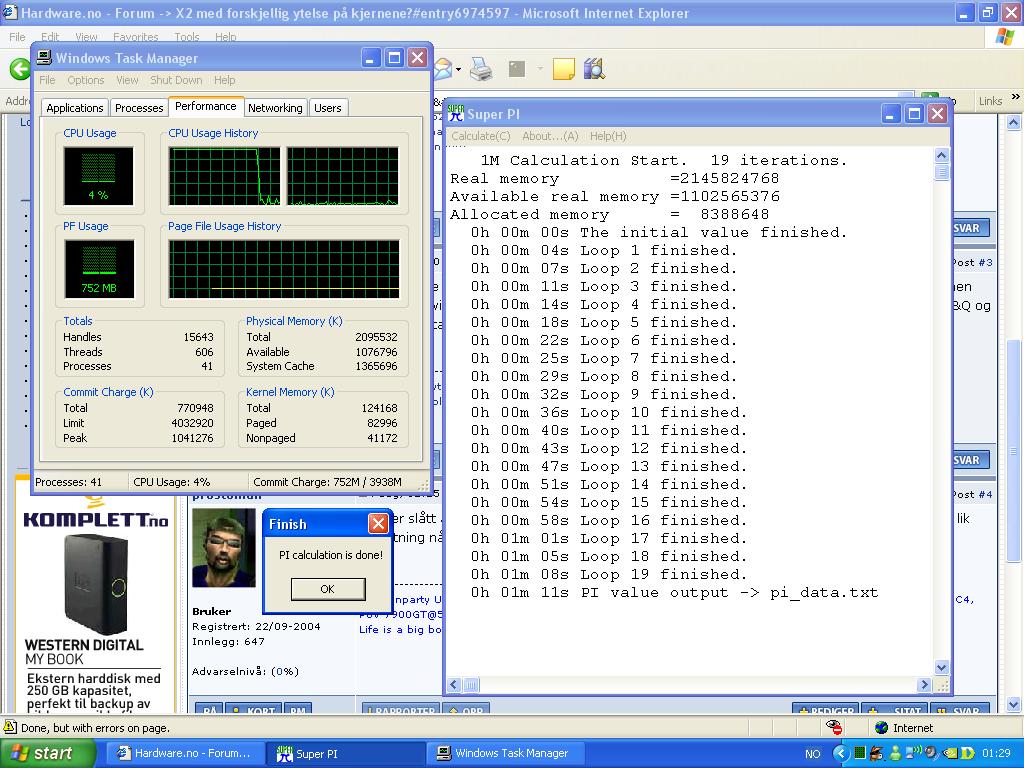Expand the Links toolbar chevron

pos(1016,97)
